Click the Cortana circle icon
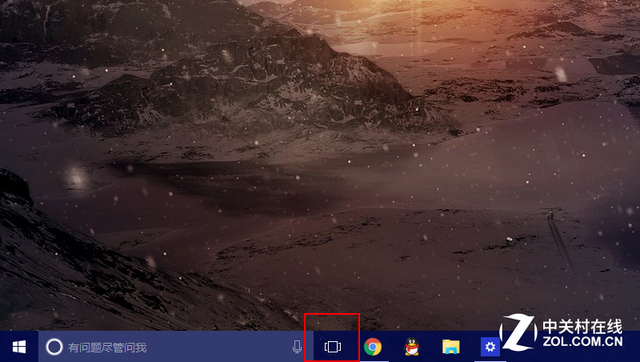 pos(54,347)
